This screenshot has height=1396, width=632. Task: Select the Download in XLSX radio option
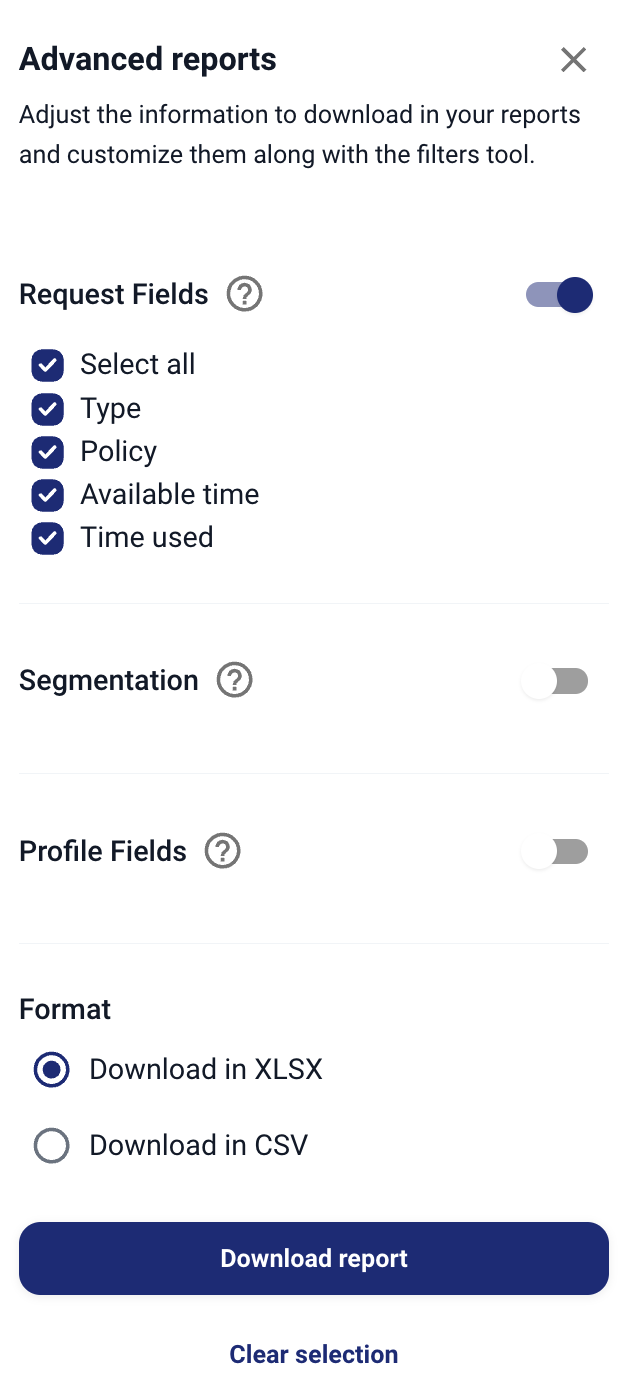coord(51,1070)
